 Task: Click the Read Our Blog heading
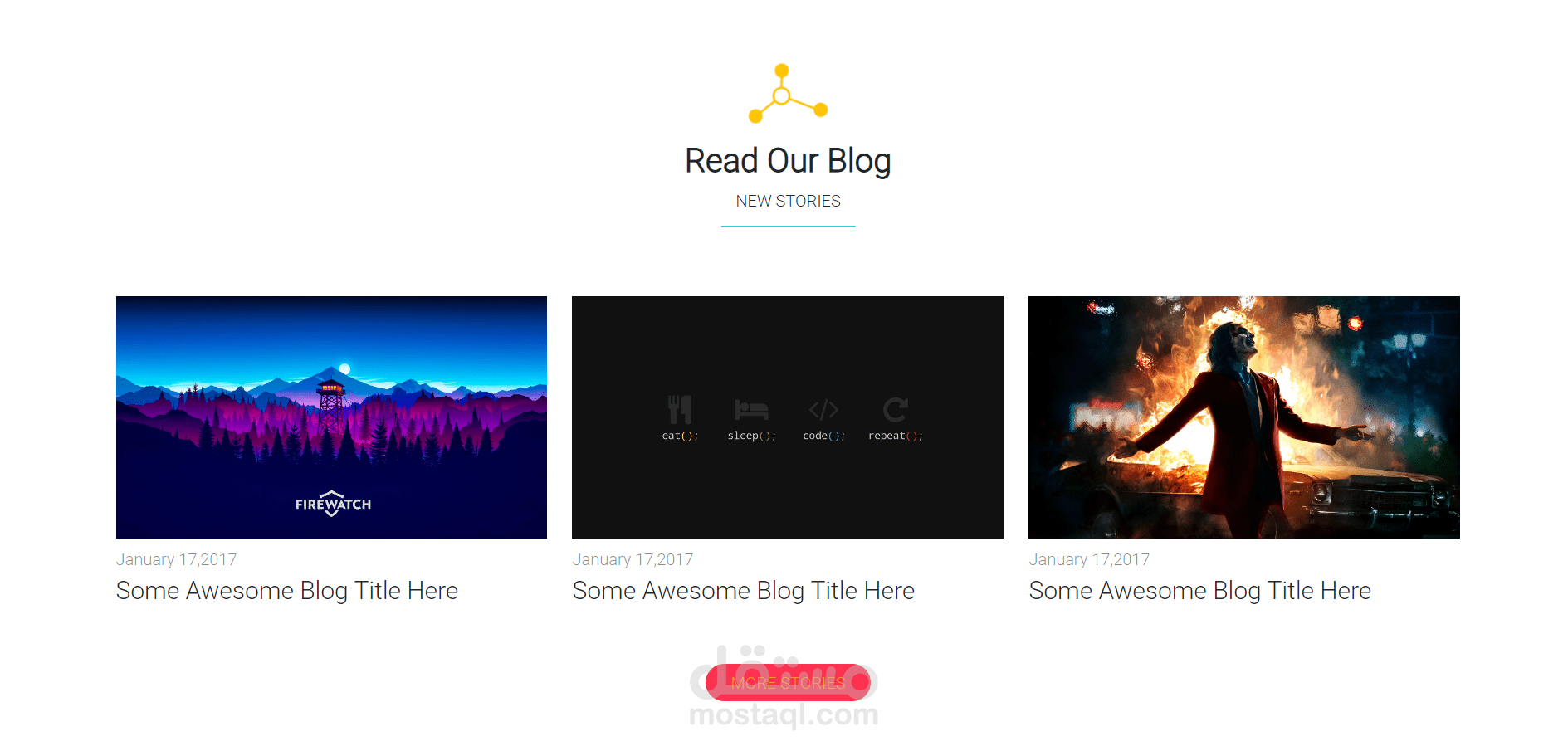click(788, 161)
